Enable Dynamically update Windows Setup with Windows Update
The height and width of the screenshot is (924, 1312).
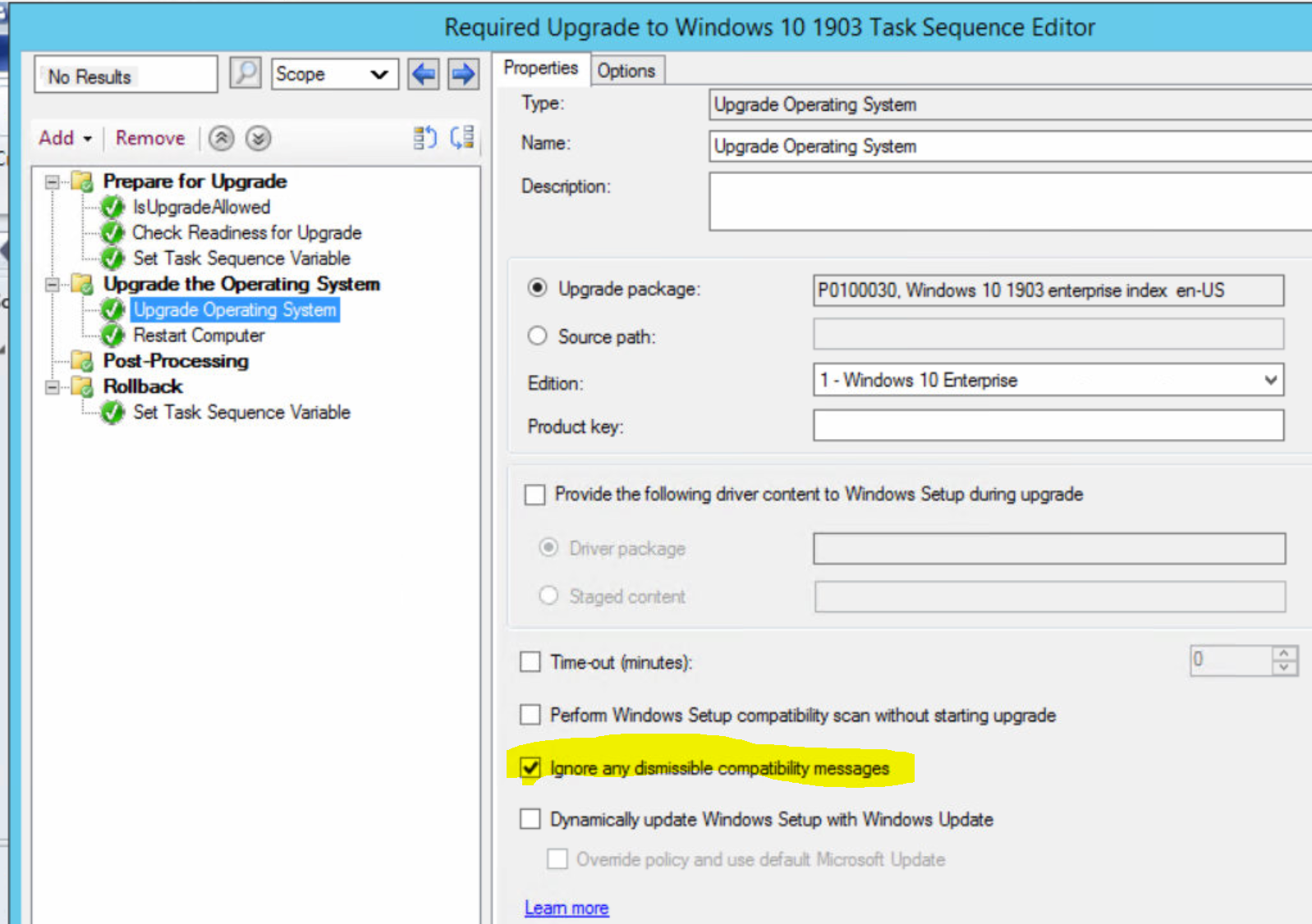(x=530, y=819)
